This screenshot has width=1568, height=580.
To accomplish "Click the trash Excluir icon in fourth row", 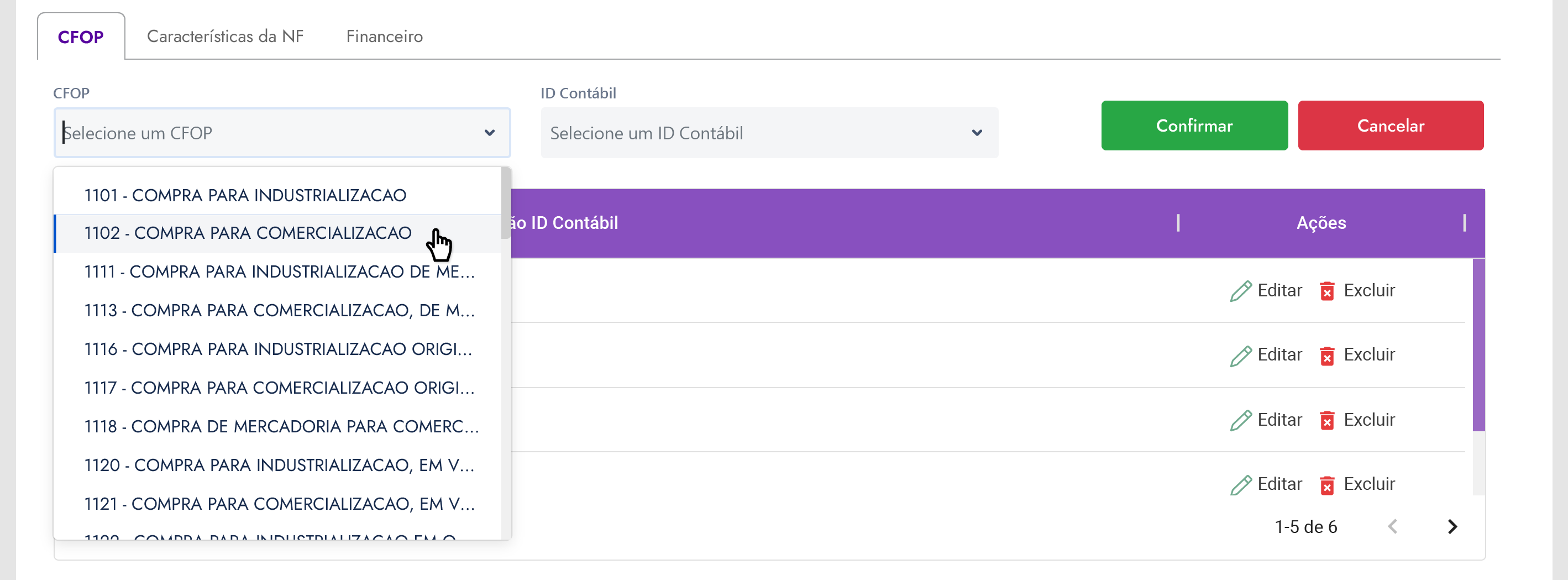I will (1327, 484).
